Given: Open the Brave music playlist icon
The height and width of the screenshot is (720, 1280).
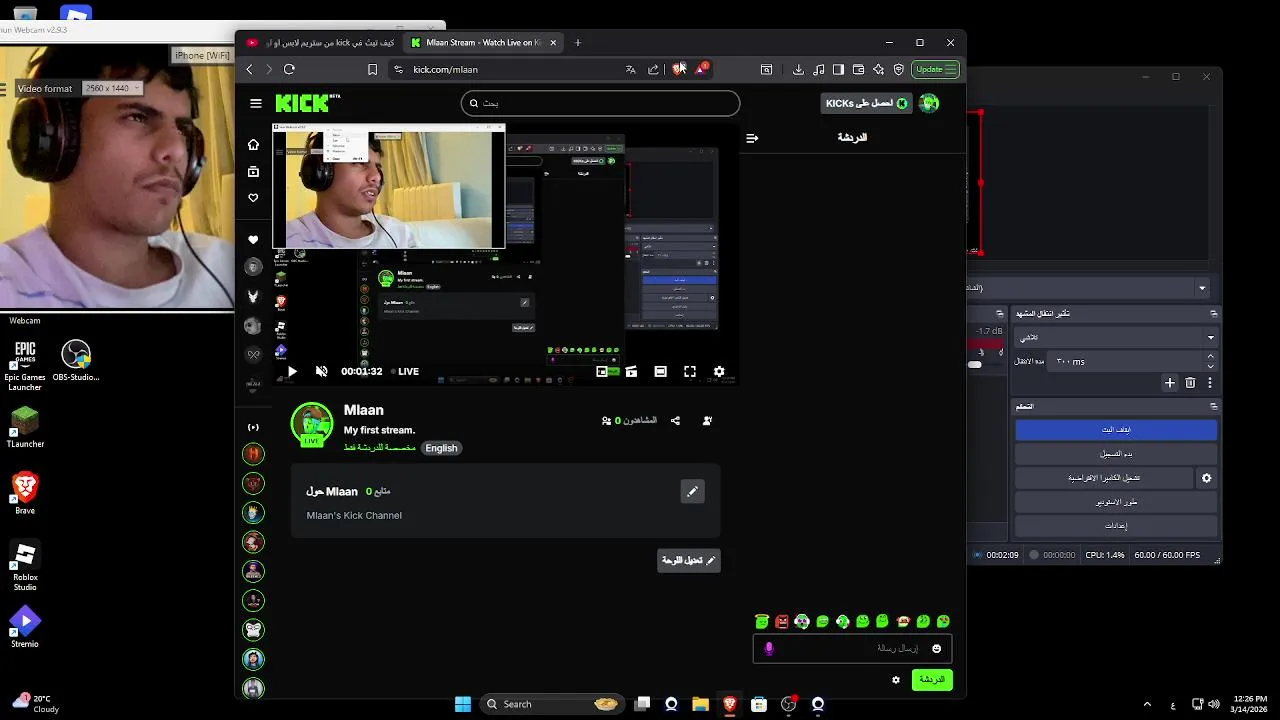Looking at the screenshot, I should click(x=819, y=69).
